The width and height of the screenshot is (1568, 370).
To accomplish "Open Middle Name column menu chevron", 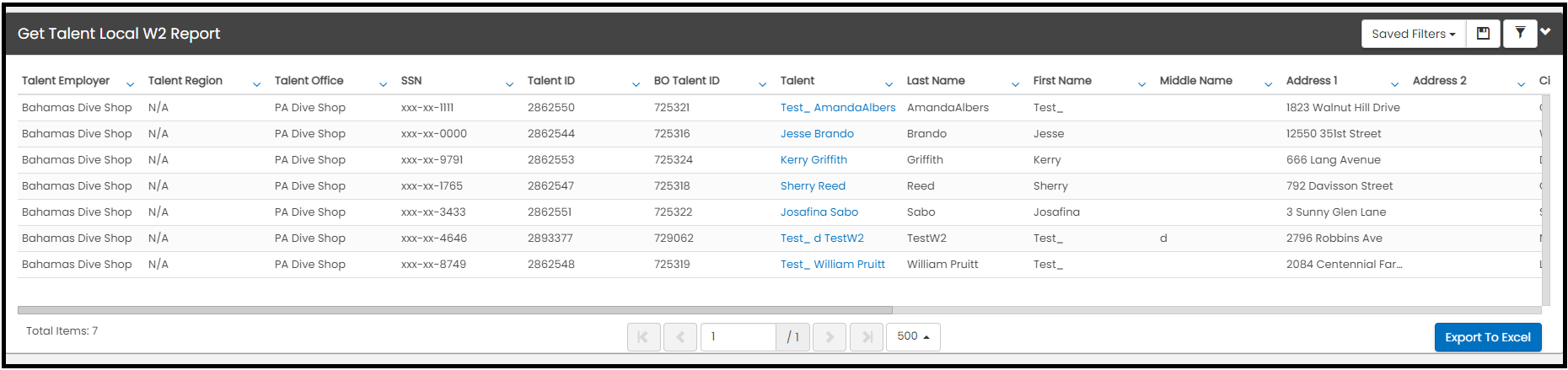I will 1268,84.
